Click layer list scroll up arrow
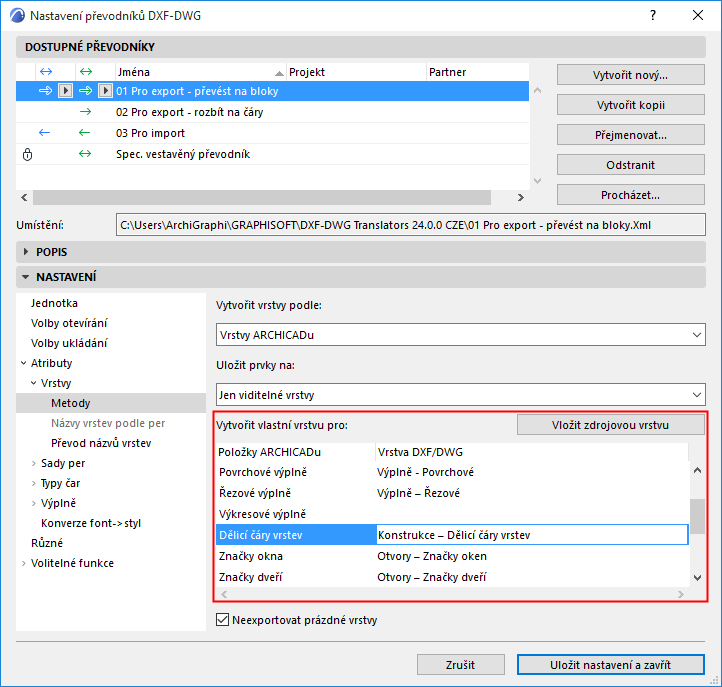722x687 pixels. [x=698, y=470]
